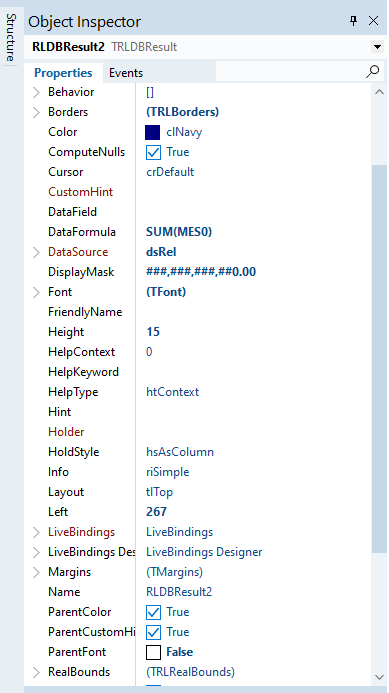The image size is (389, 693).
Task: Expand the DataSource property
Action: 36,252
